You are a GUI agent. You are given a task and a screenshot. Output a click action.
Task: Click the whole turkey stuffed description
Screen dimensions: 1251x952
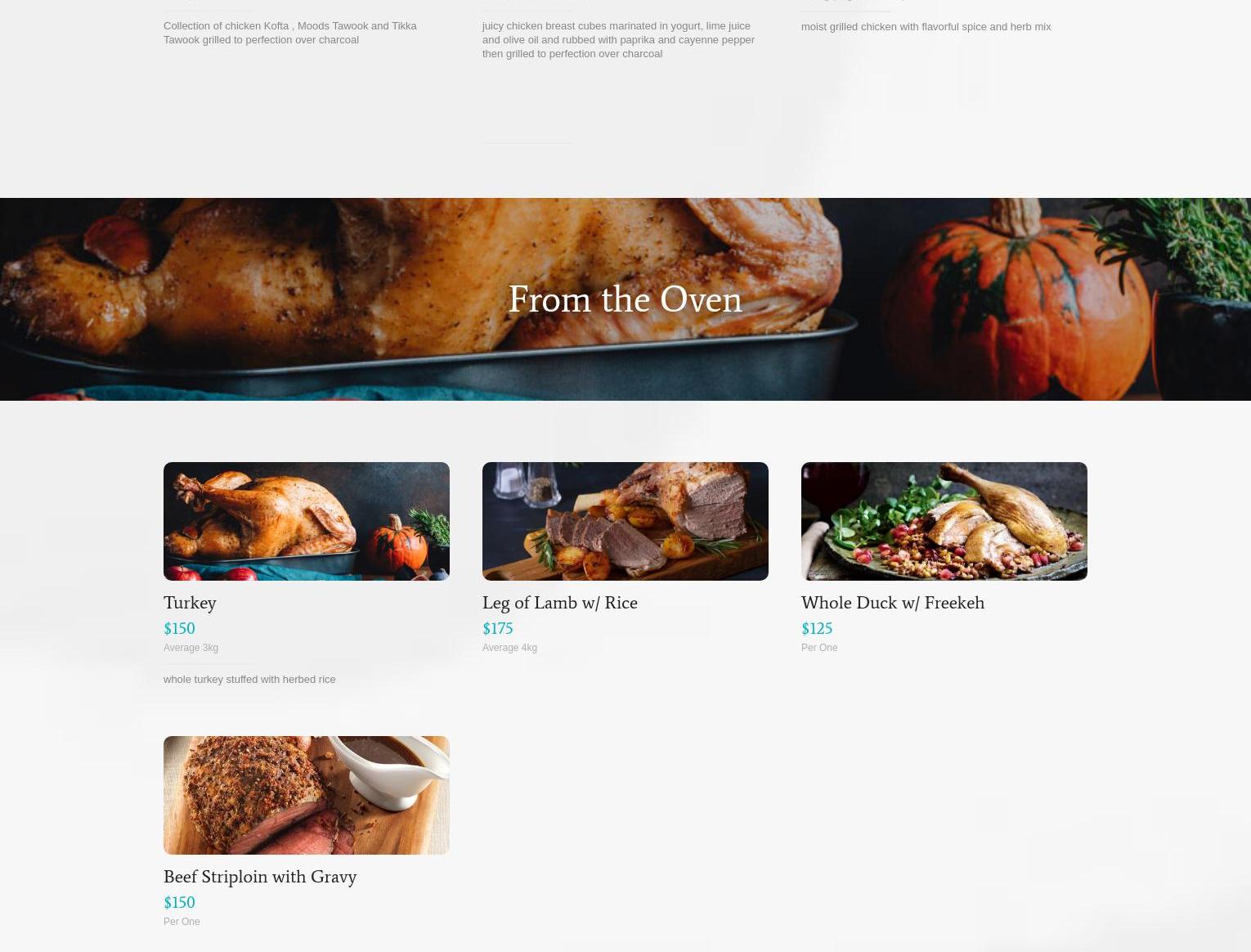249,679
